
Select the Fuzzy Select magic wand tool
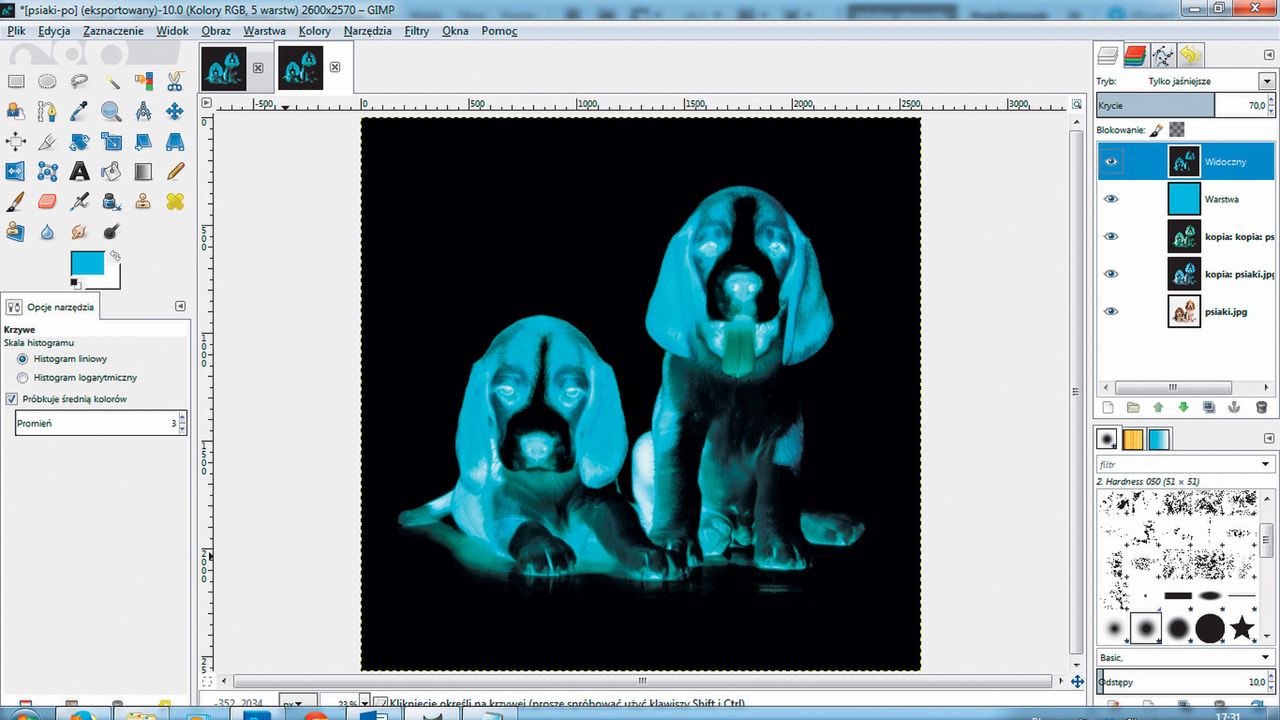click(x=111, y=81)
